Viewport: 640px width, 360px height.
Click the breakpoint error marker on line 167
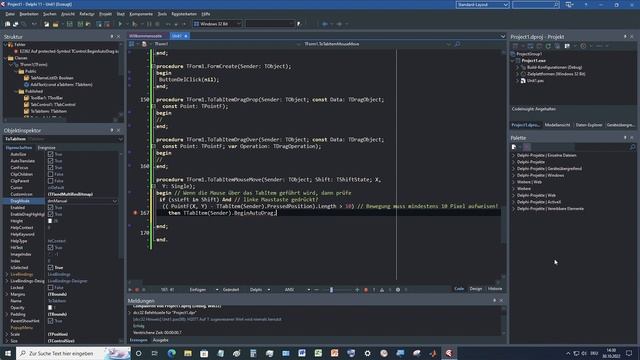pos(135,213)
